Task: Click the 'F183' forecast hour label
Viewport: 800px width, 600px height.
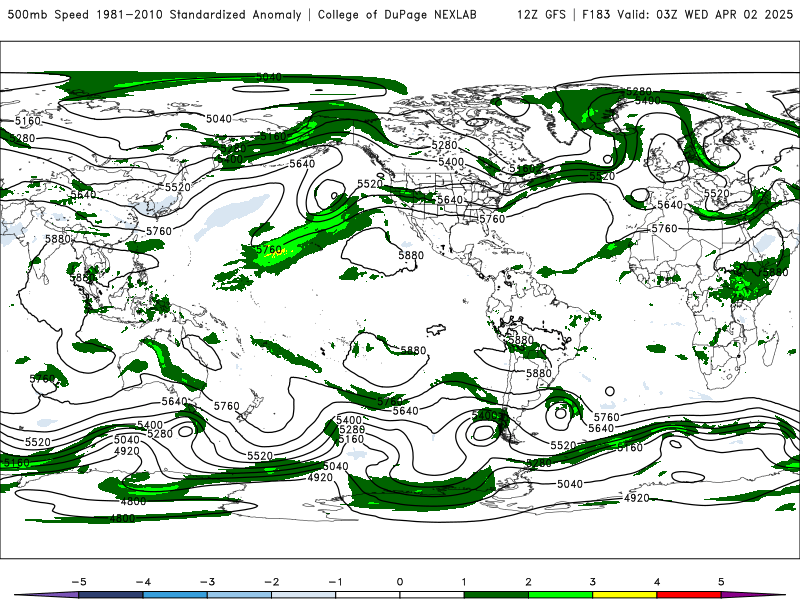Action: [596, 14]
